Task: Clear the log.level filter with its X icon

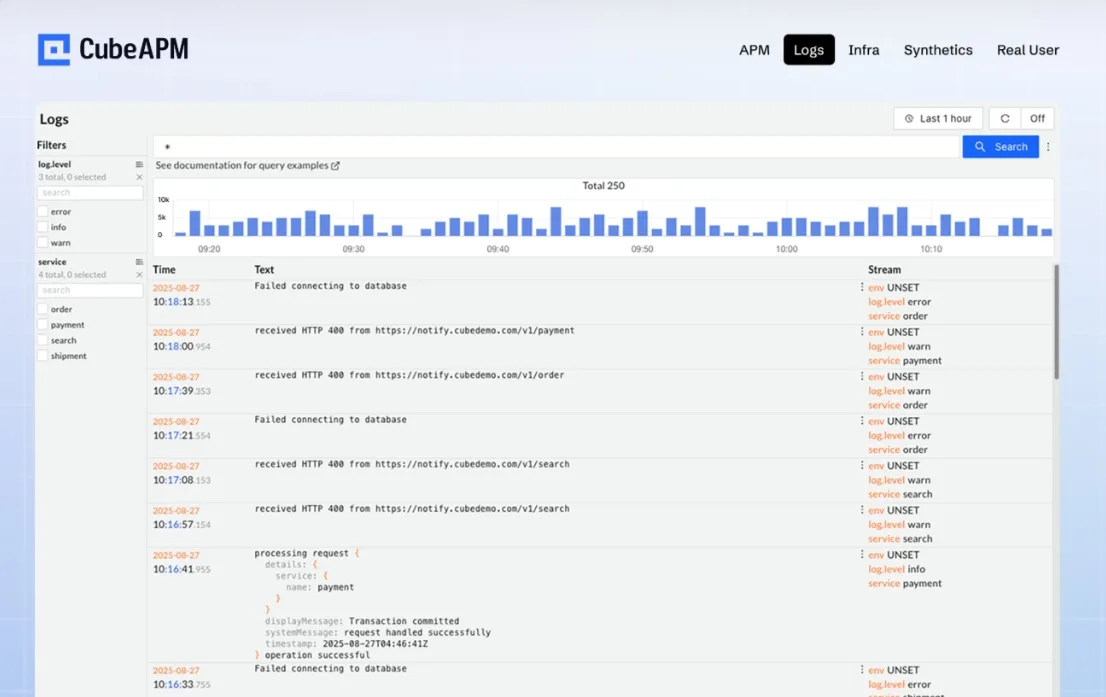Action: click(138, 176)
